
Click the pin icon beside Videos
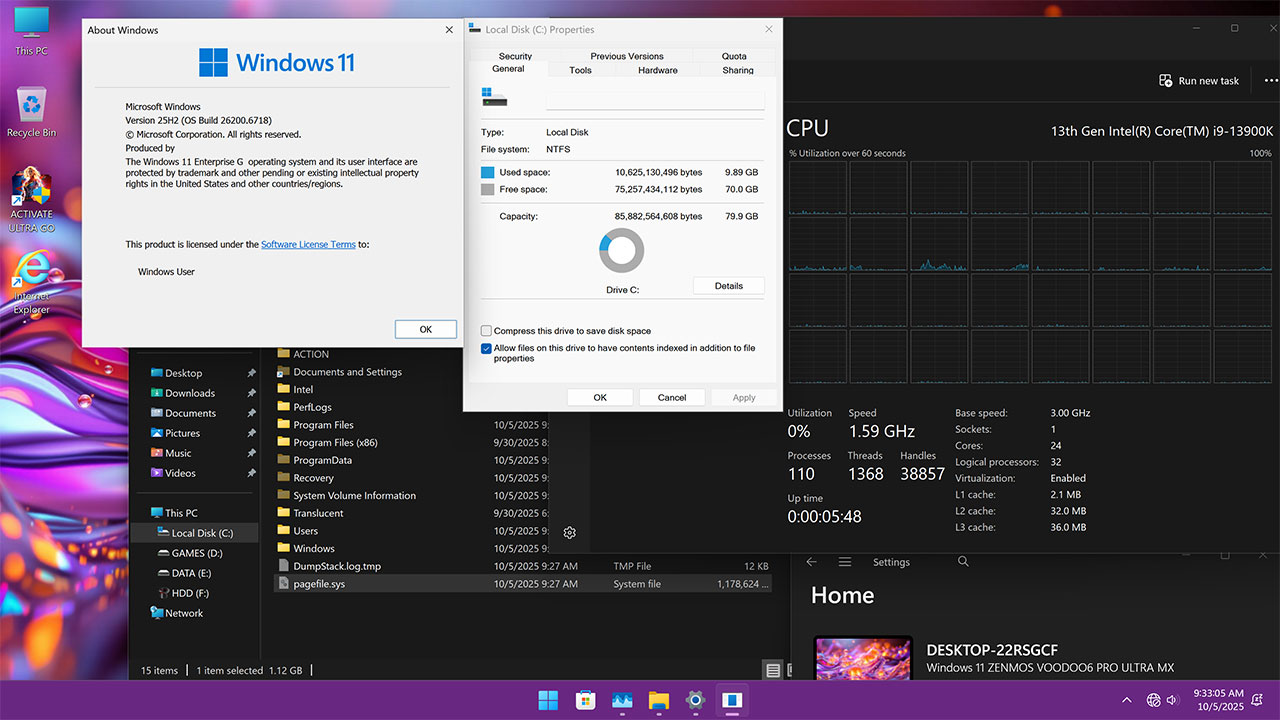tap(251, 473)
